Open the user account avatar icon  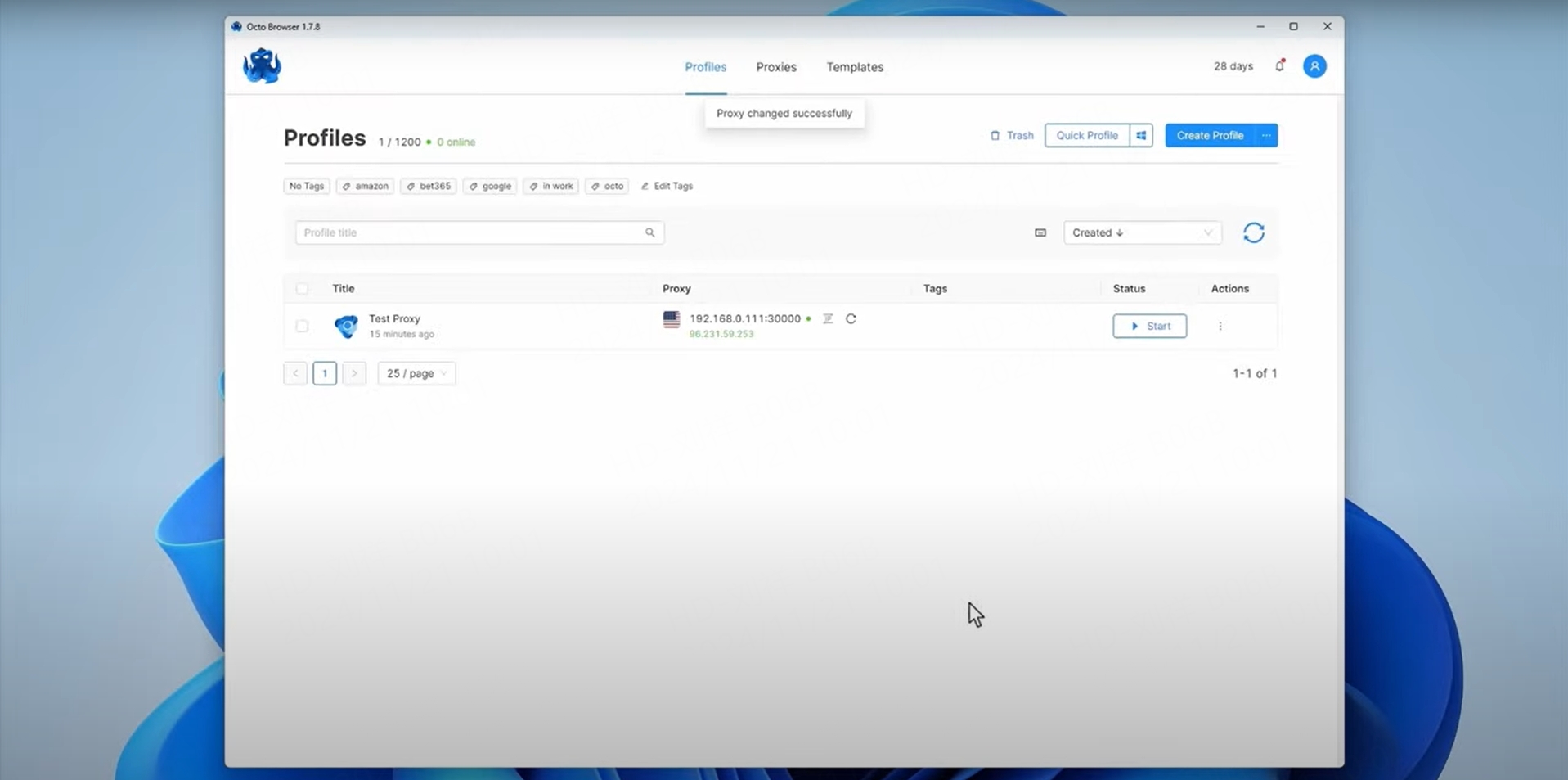(1314, 66)
